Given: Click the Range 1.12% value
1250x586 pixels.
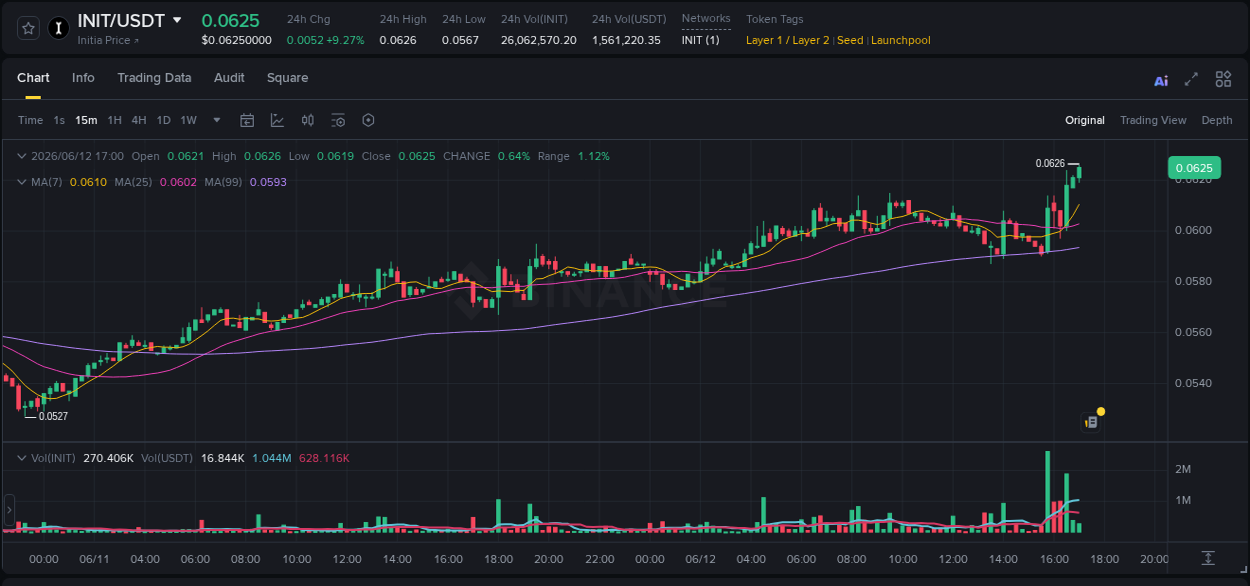Looking at the screenshot, I should 594,156.
